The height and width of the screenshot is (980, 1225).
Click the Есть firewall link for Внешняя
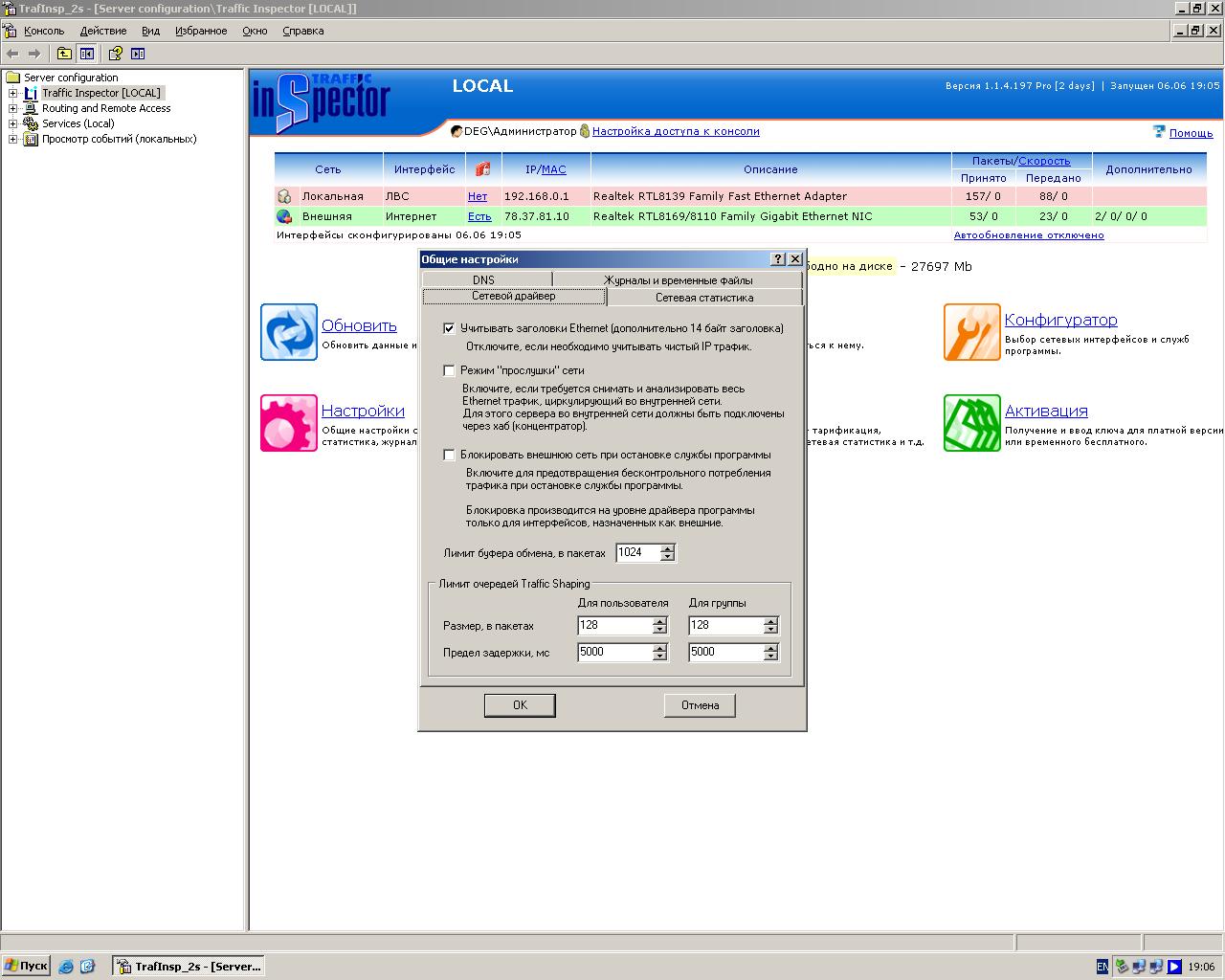pos(479,216)
